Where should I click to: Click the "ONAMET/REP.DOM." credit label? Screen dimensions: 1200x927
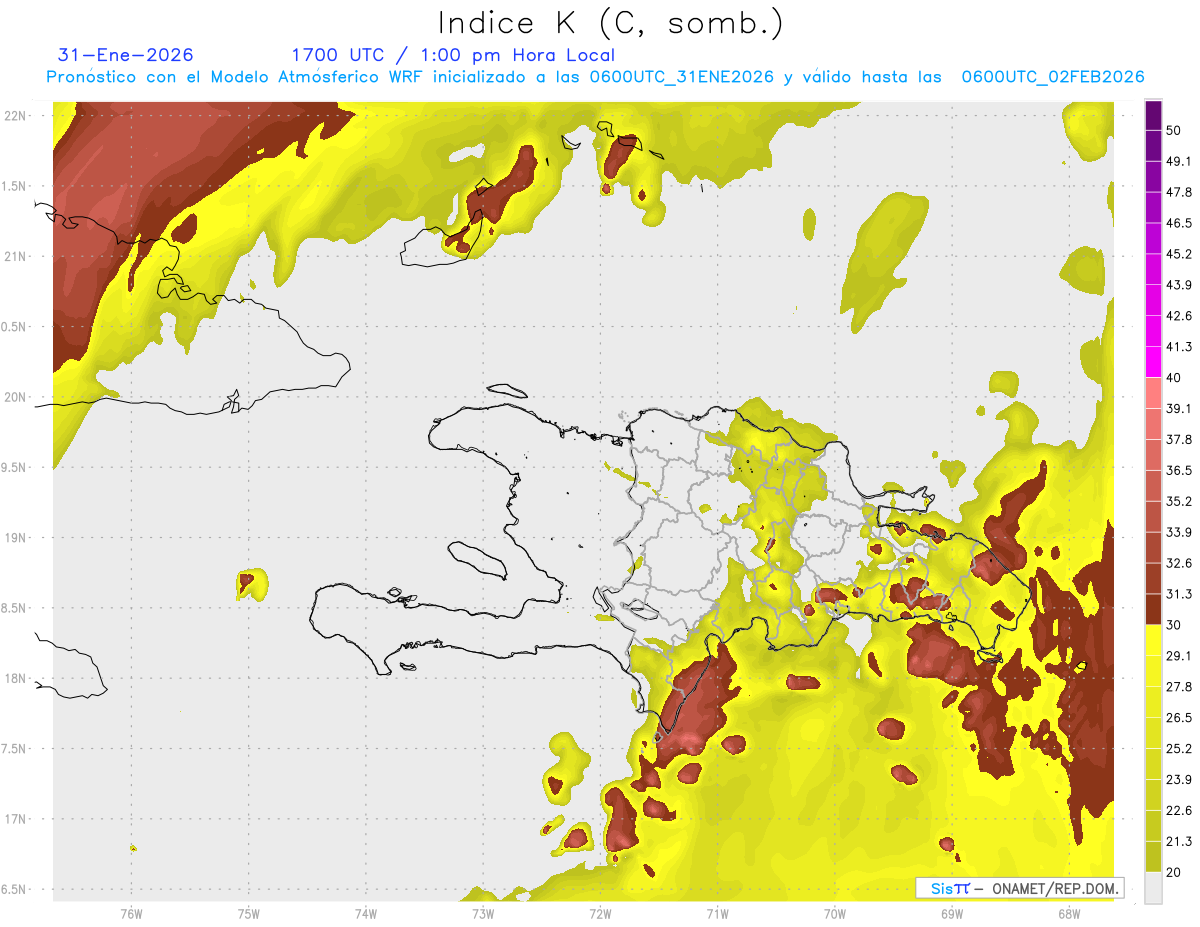1053,888
